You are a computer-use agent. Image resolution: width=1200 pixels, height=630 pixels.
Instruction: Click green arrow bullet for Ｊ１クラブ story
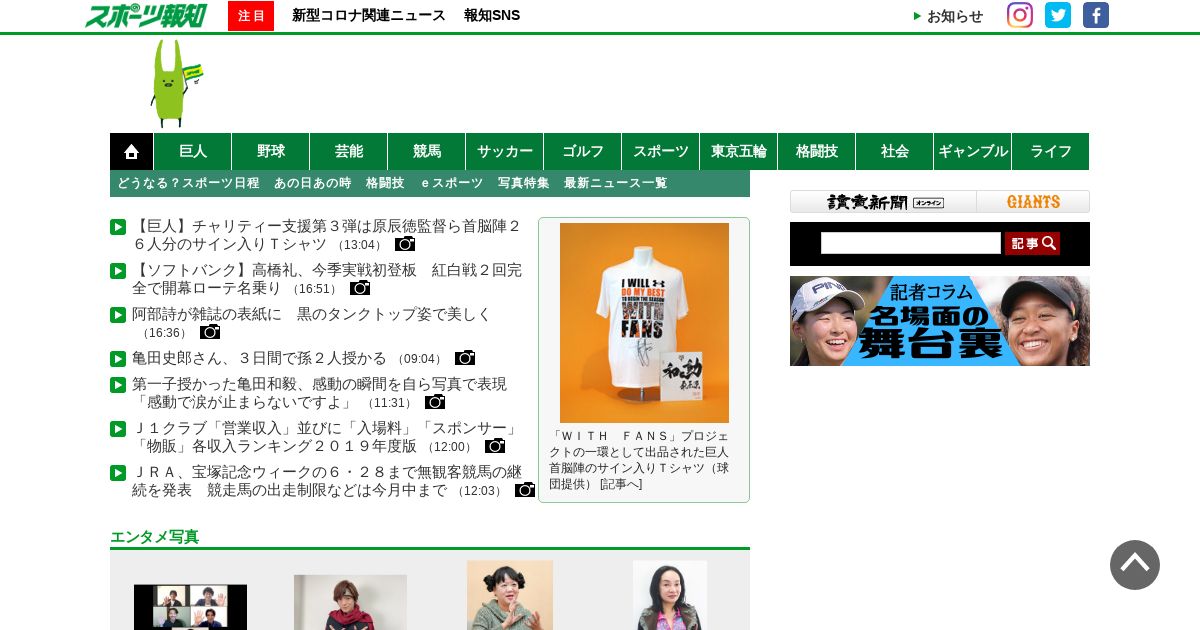pos(118,429)
